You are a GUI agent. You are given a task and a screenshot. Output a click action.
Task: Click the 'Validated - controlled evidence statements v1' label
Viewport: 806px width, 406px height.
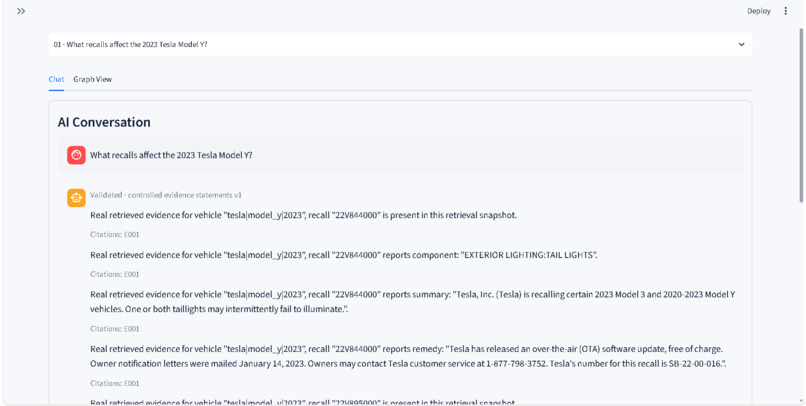[x=166, y=195]
